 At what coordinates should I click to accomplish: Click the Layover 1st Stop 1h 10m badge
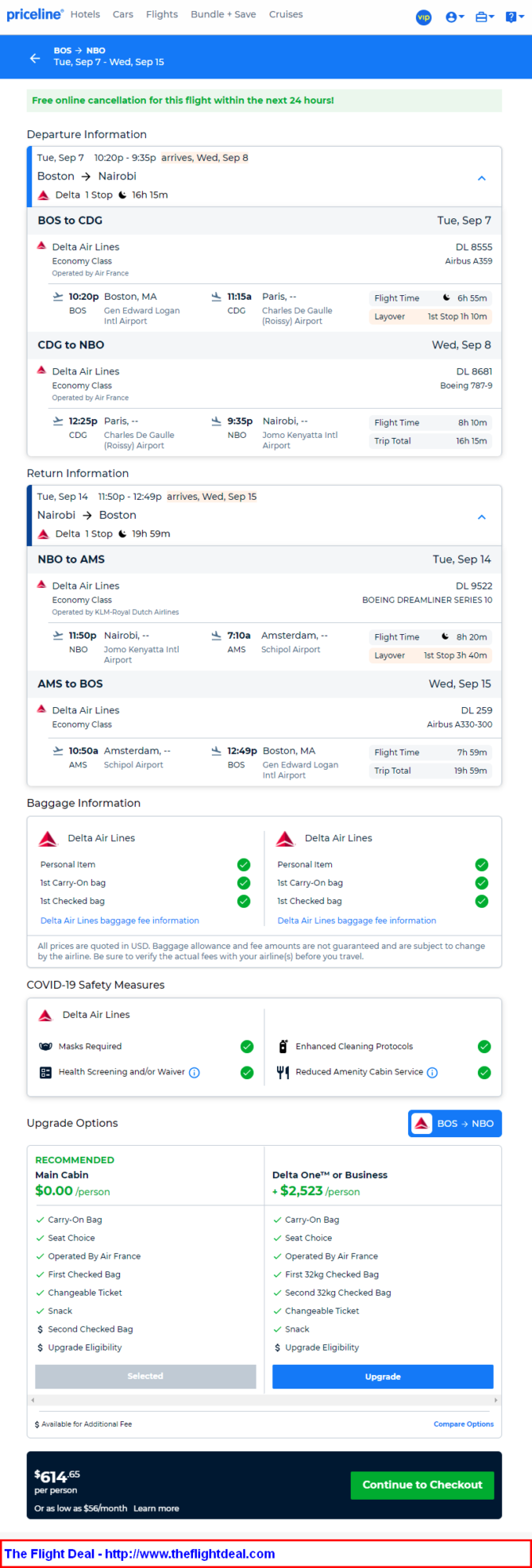tap(430, 317)
